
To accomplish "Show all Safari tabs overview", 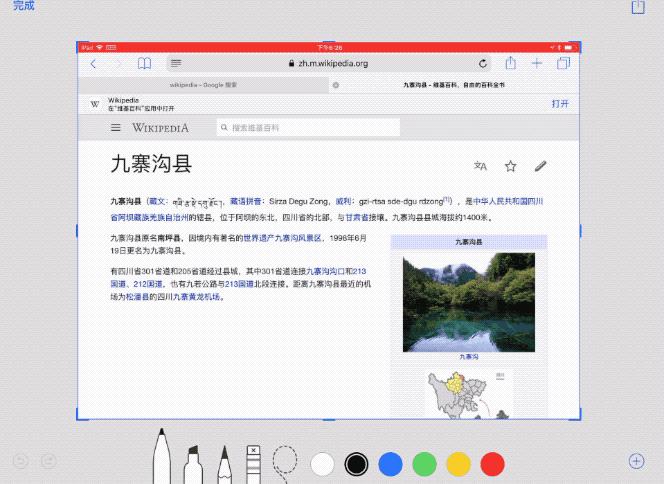I will tap(564, 64).
